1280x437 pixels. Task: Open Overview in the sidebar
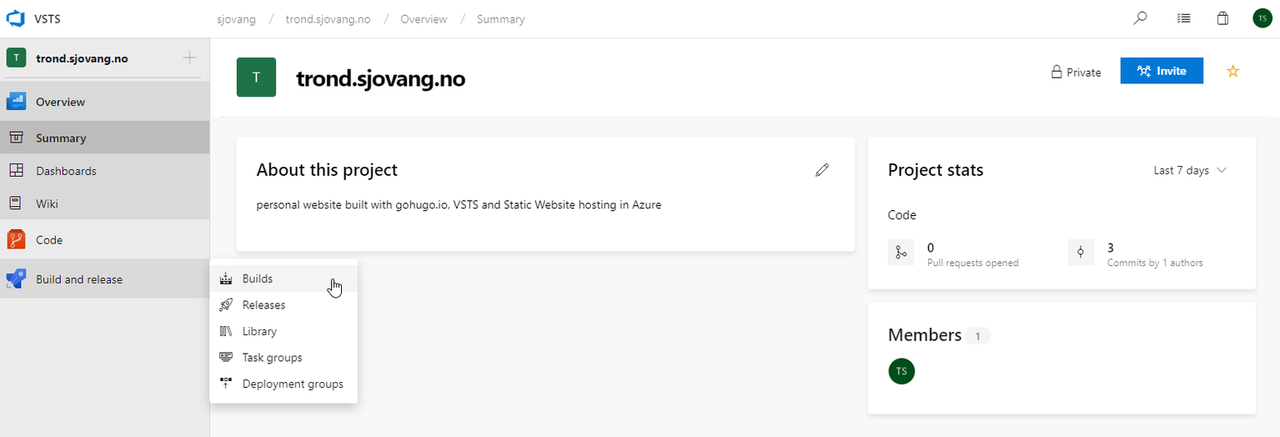[105, 101]
